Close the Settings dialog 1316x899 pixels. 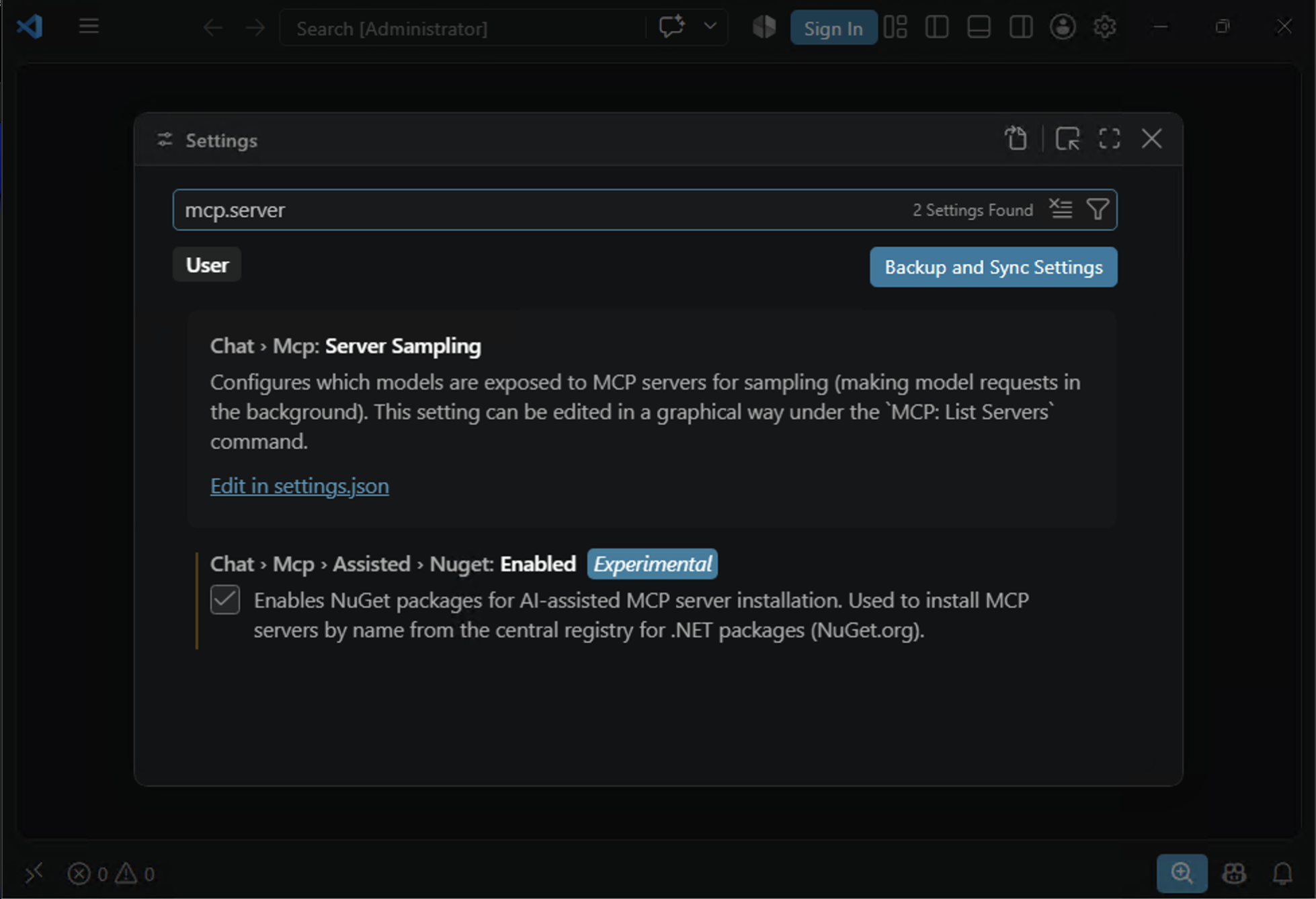tap(1152, 138)
